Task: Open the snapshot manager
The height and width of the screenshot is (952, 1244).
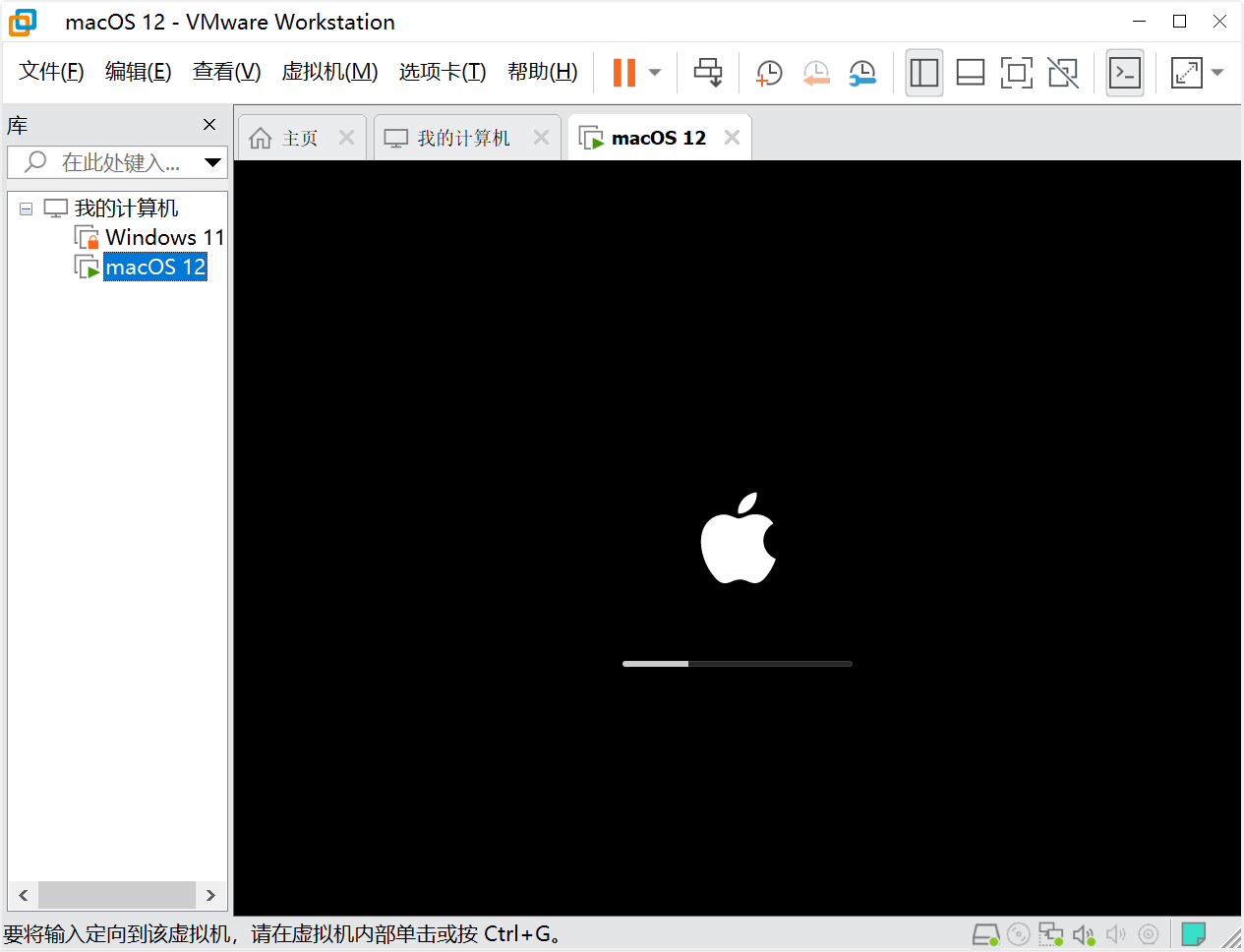Action: [x=862, y=73]
